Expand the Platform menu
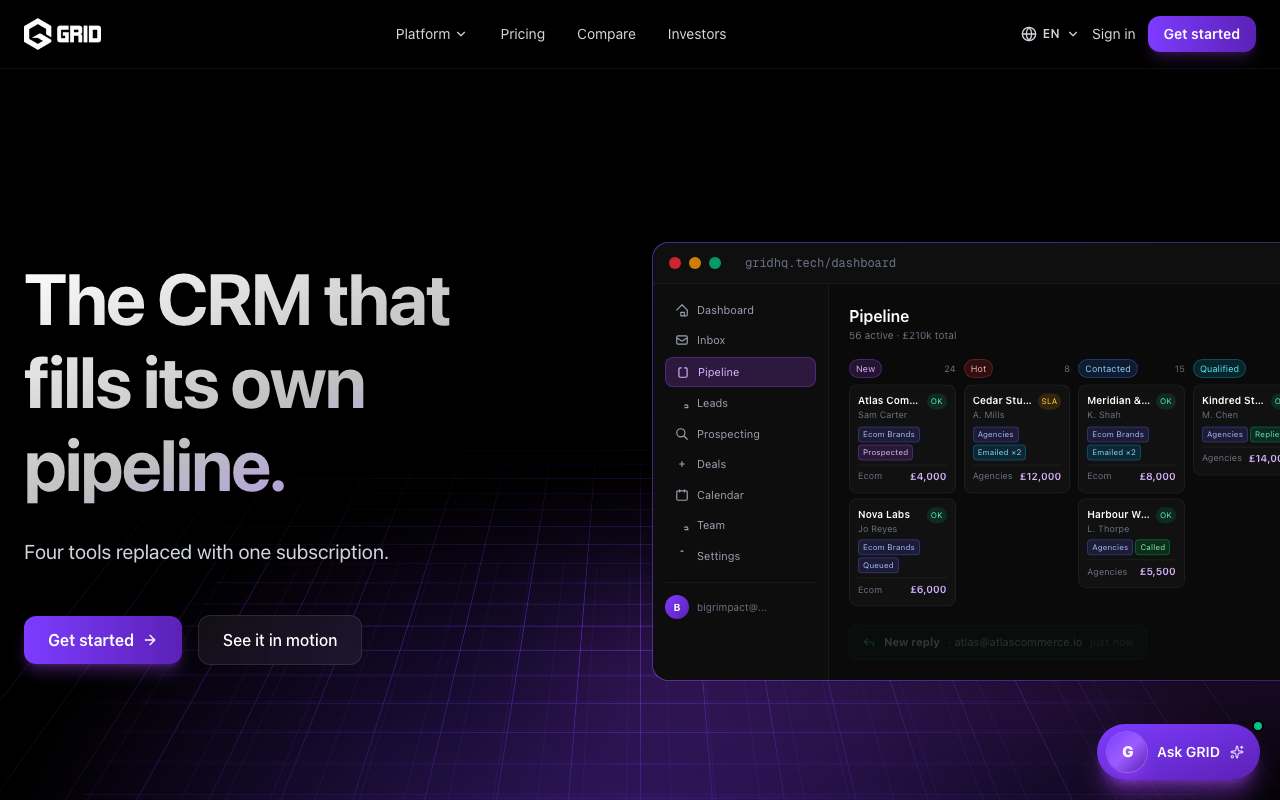This screenshot has height=800, width=1280. point(431,34)
